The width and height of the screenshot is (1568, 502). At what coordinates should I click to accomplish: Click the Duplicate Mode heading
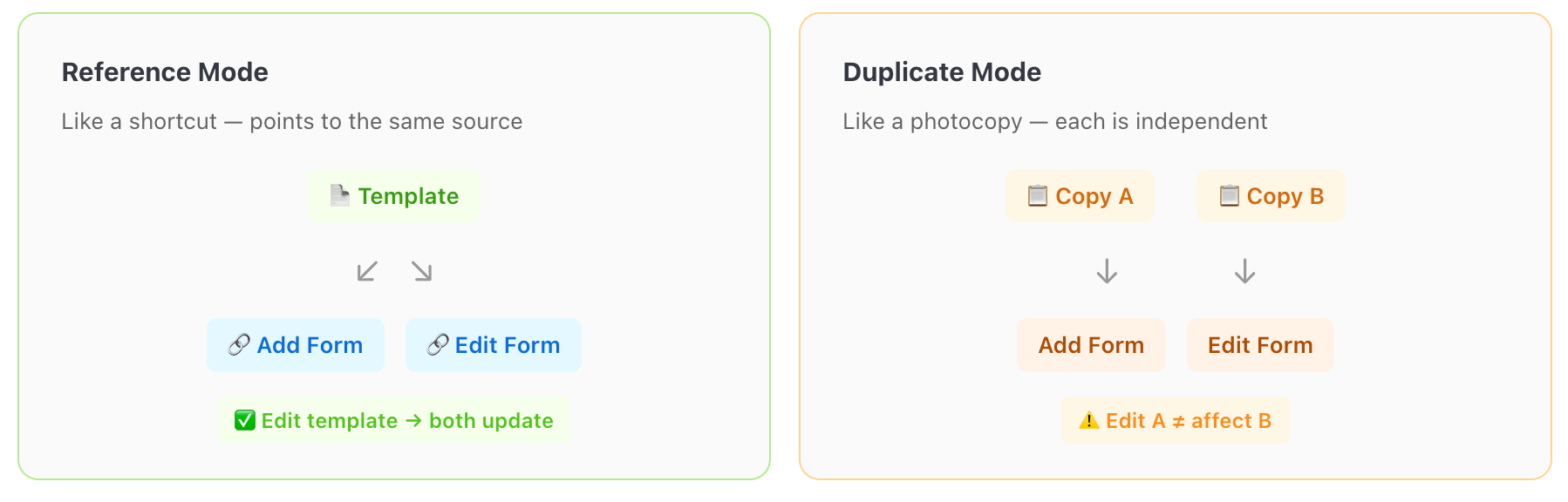point(942,72)
